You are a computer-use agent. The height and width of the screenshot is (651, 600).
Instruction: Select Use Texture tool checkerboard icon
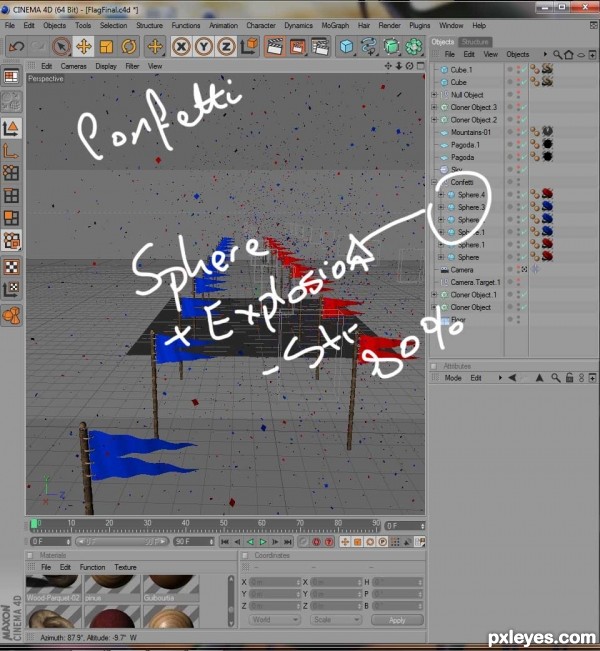[x=11, y=267]
